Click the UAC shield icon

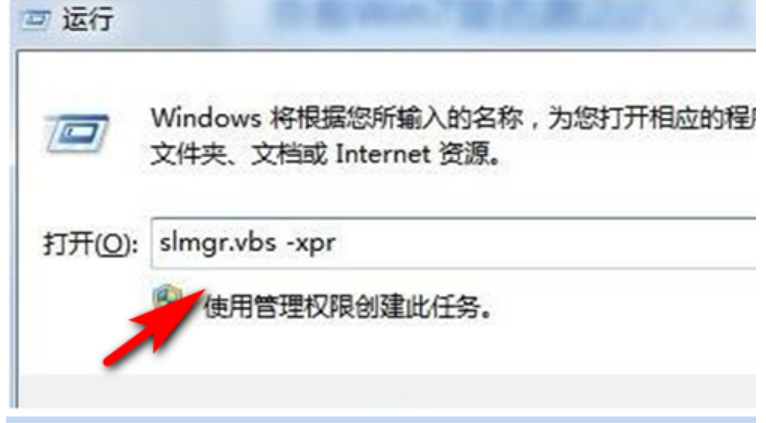(x=168, y=297)
